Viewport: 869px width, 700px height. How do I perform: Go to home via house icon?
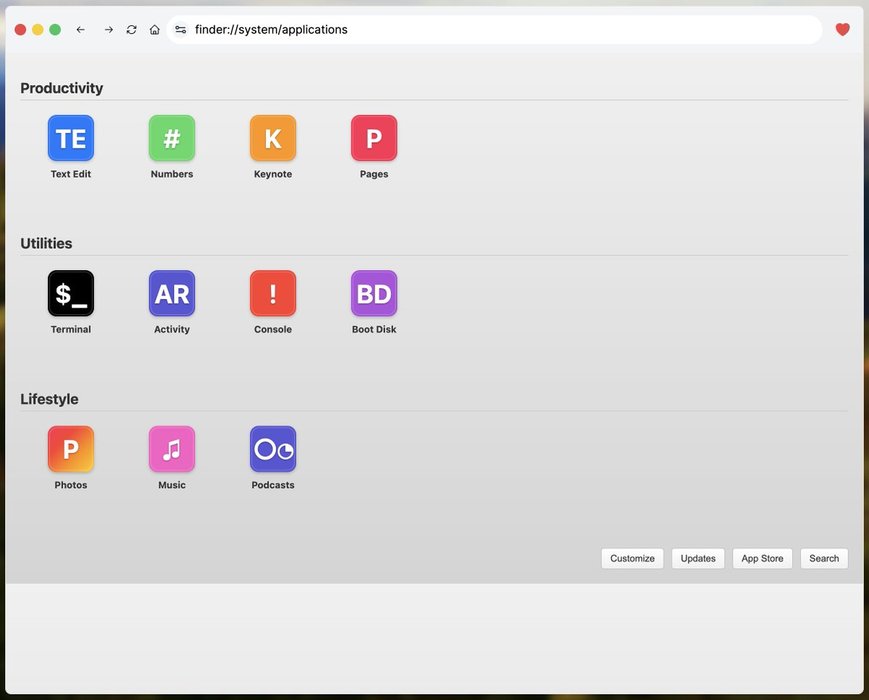click(x=155, y=29)
